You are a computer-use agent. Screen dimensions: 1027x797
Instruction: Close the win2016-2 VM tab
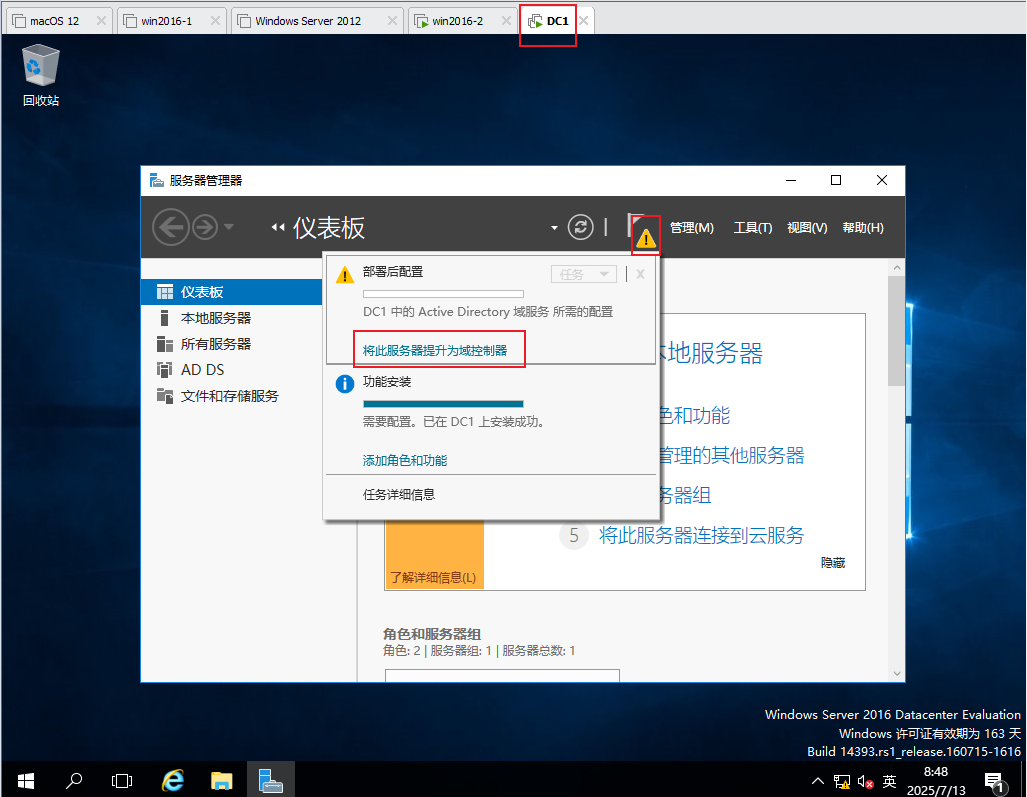(506, 21)
